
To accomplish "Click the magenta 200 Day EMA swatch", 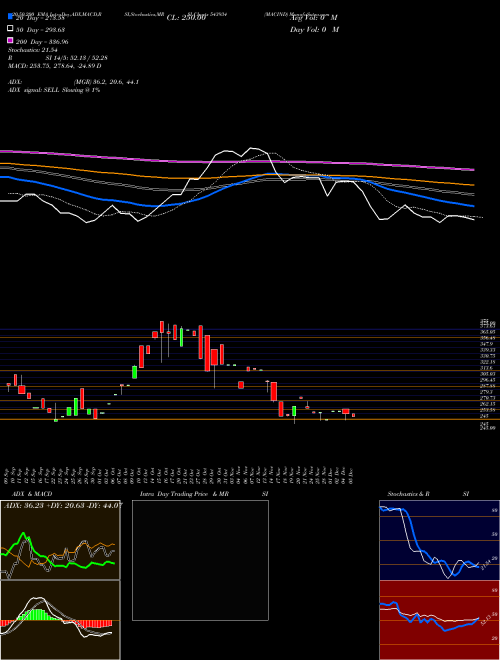I will [x=11, y=41].
